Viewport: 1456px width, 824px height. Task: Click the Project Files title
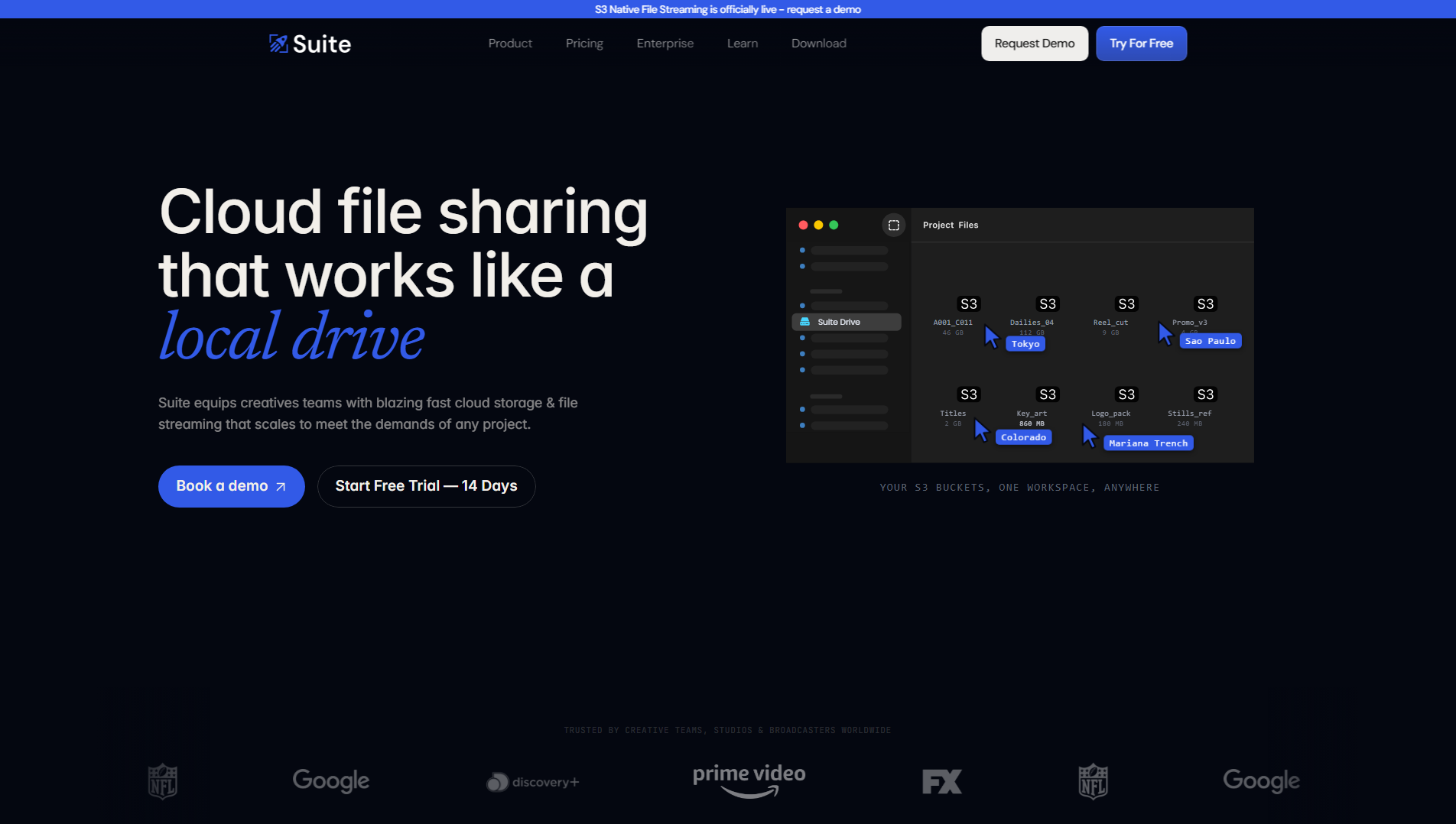951,225
